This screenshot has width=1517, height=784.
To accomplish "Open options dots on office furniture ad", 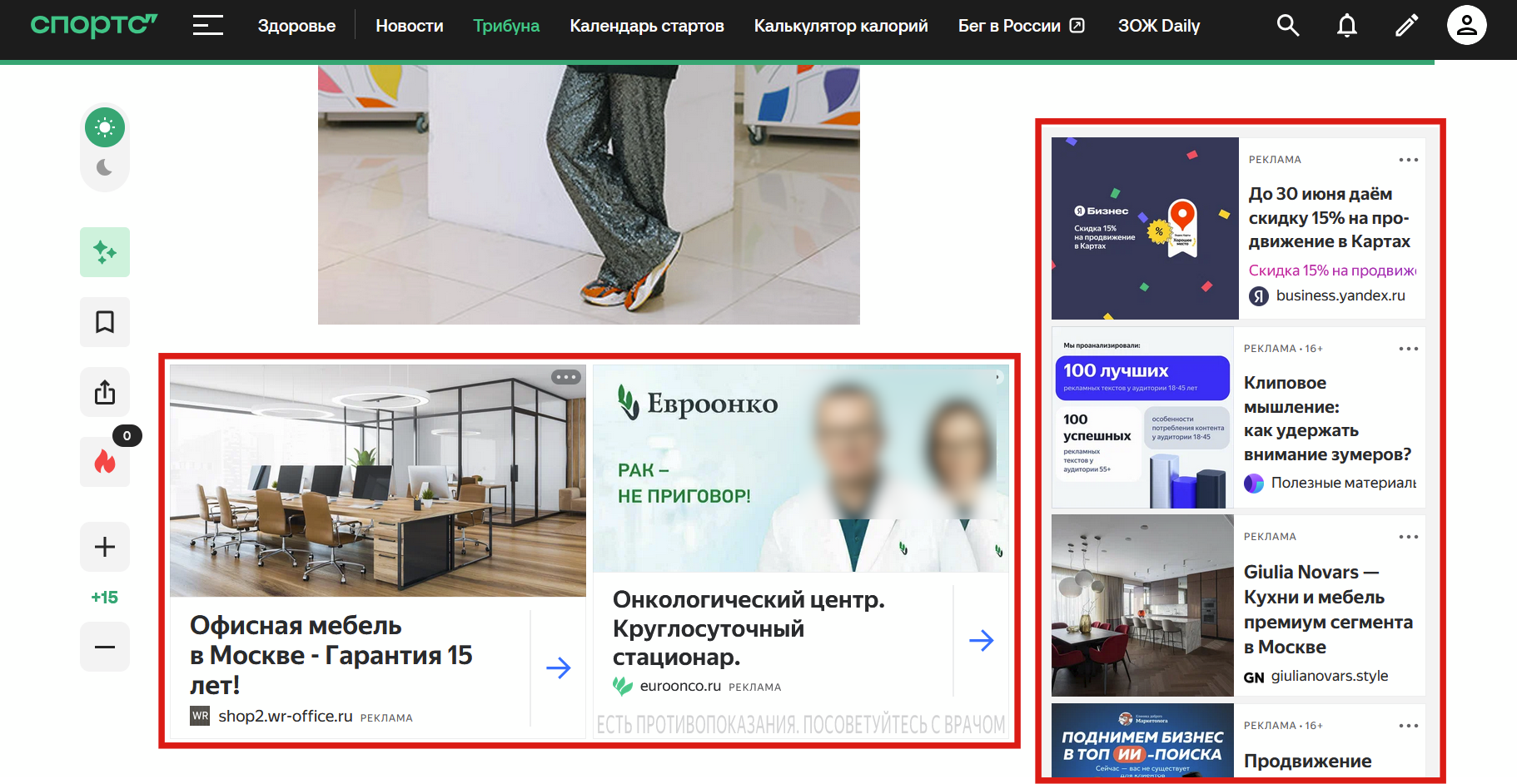I will click(x=566, y=377).
